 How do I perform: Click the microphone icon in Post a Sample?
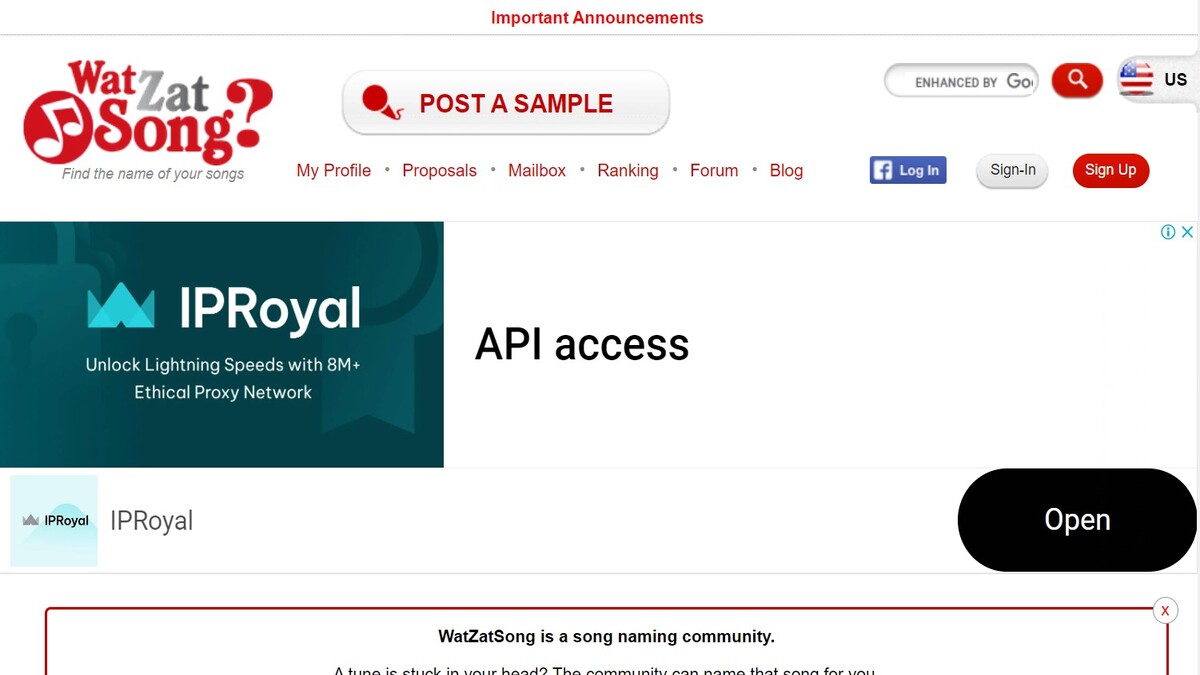coord(382,102)
